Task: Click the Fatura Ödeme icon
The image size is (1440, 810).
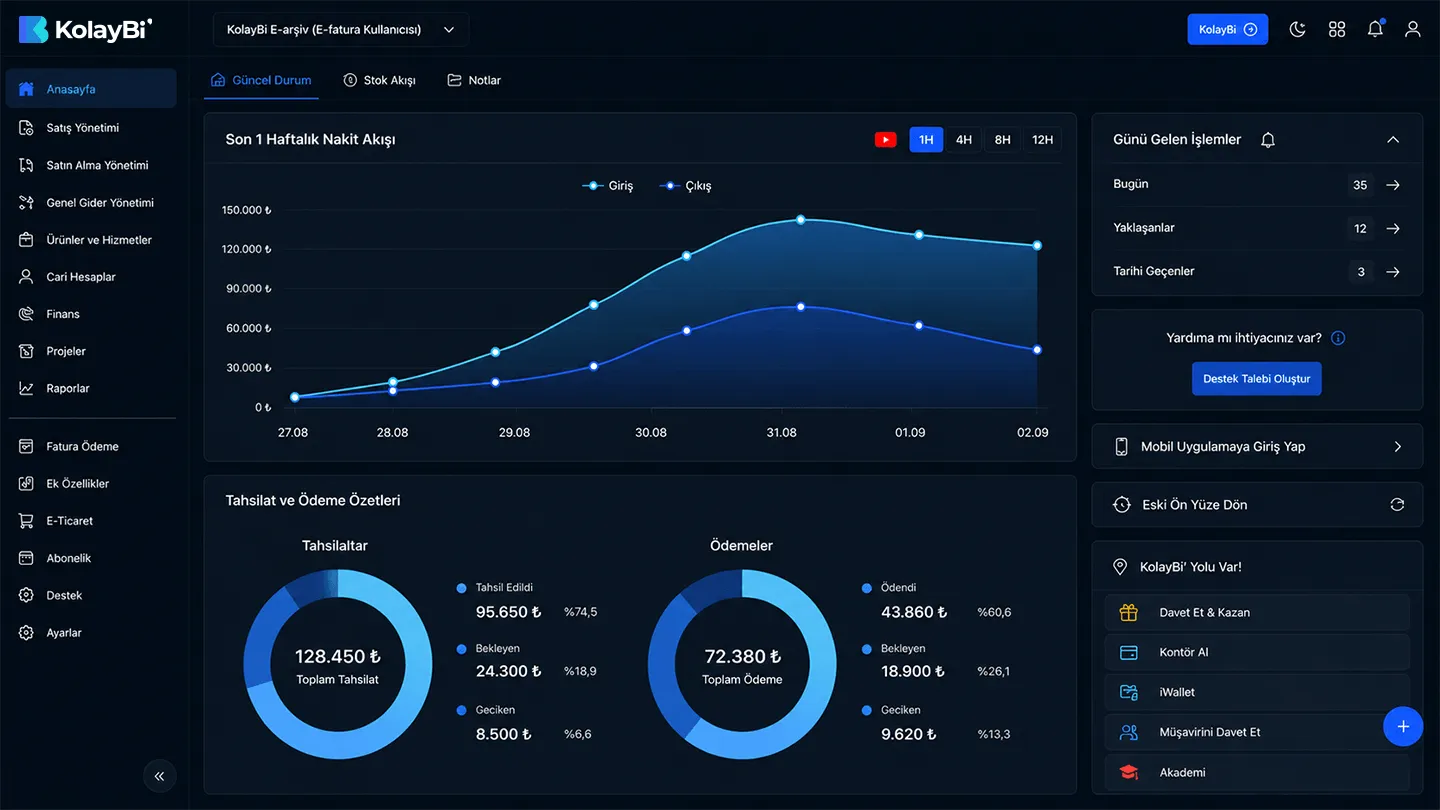Action: [x=27, y=446]
